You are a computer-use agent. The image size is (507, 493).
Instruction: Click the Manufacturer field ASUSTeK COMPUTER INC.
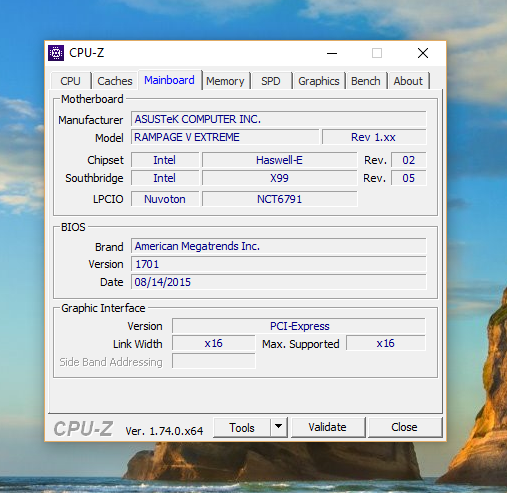279,119
